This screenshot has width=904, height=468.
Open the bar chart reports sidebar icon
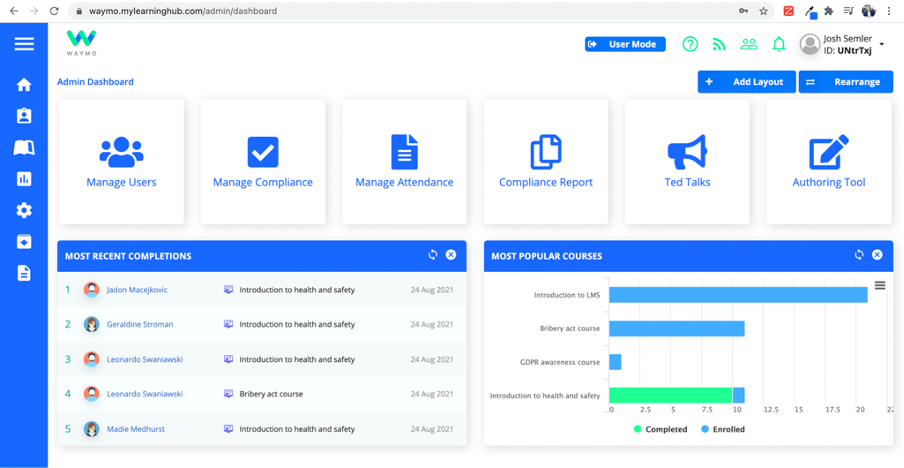(x=24, y=179)
